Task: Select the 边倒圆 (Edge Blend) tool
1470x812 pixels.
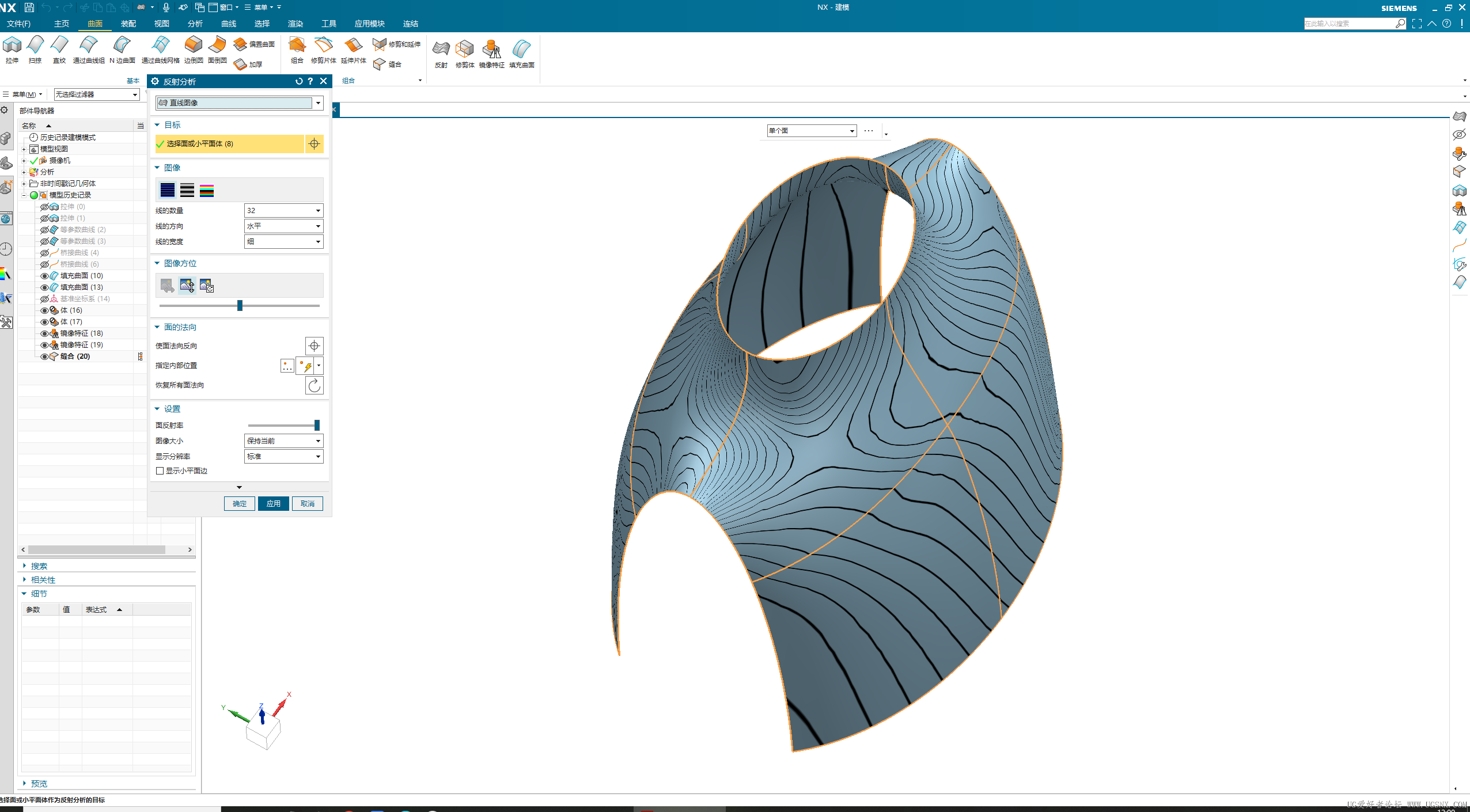Action: 194,50
